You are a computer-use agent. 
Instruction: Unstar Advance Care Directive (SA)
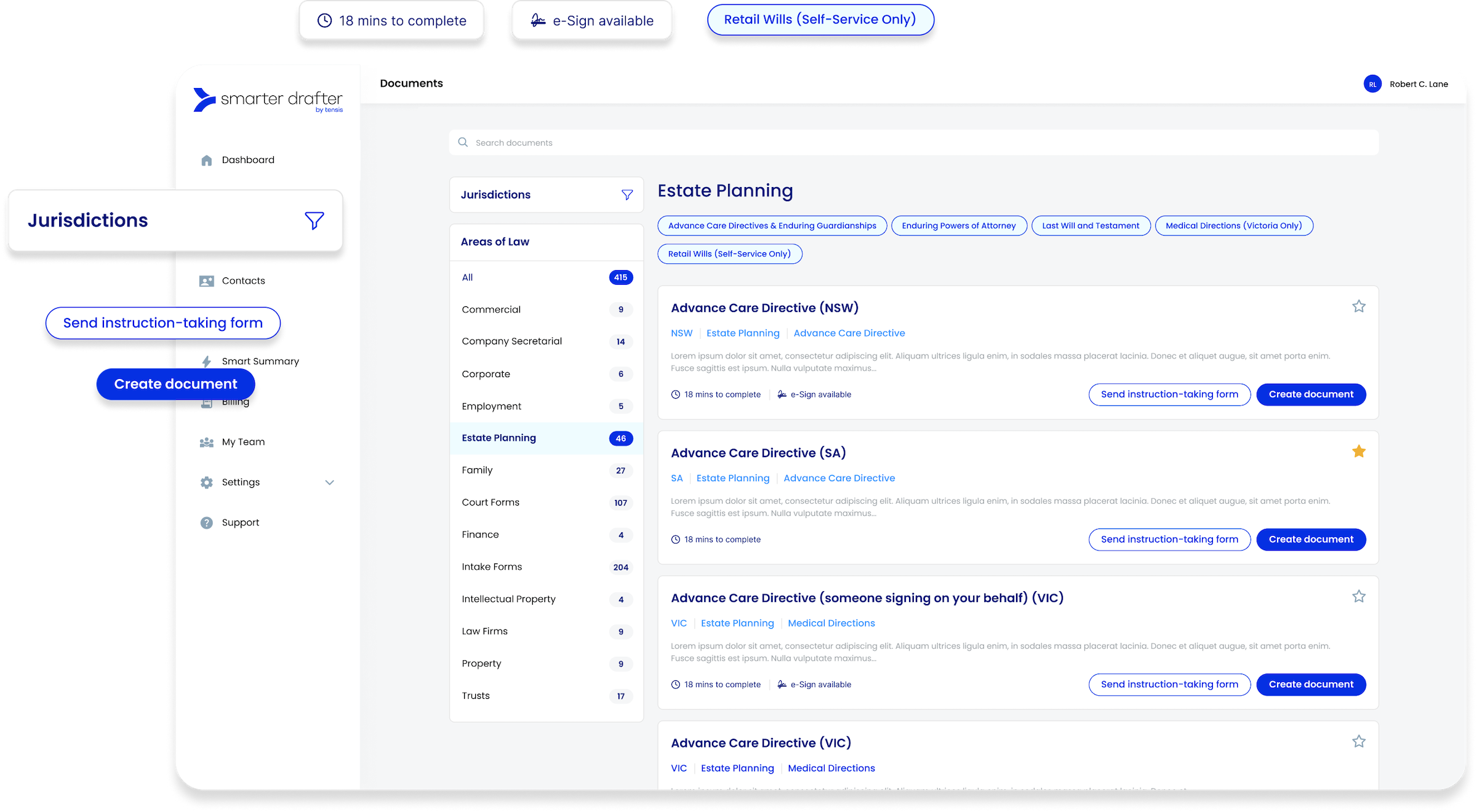1358,452
